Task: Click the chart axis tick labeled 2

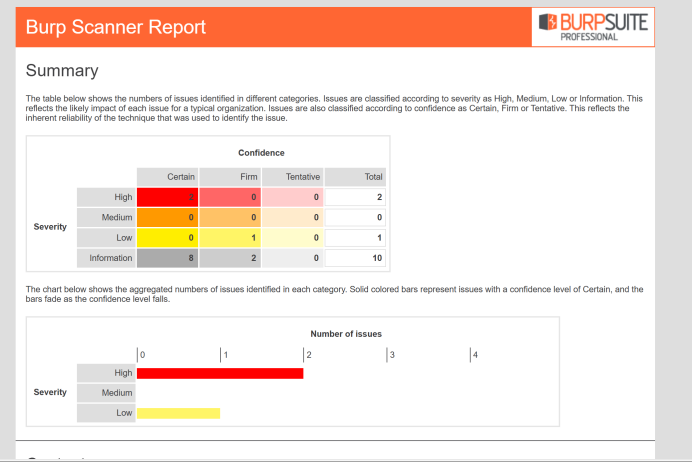Action: tap(309, 355)
